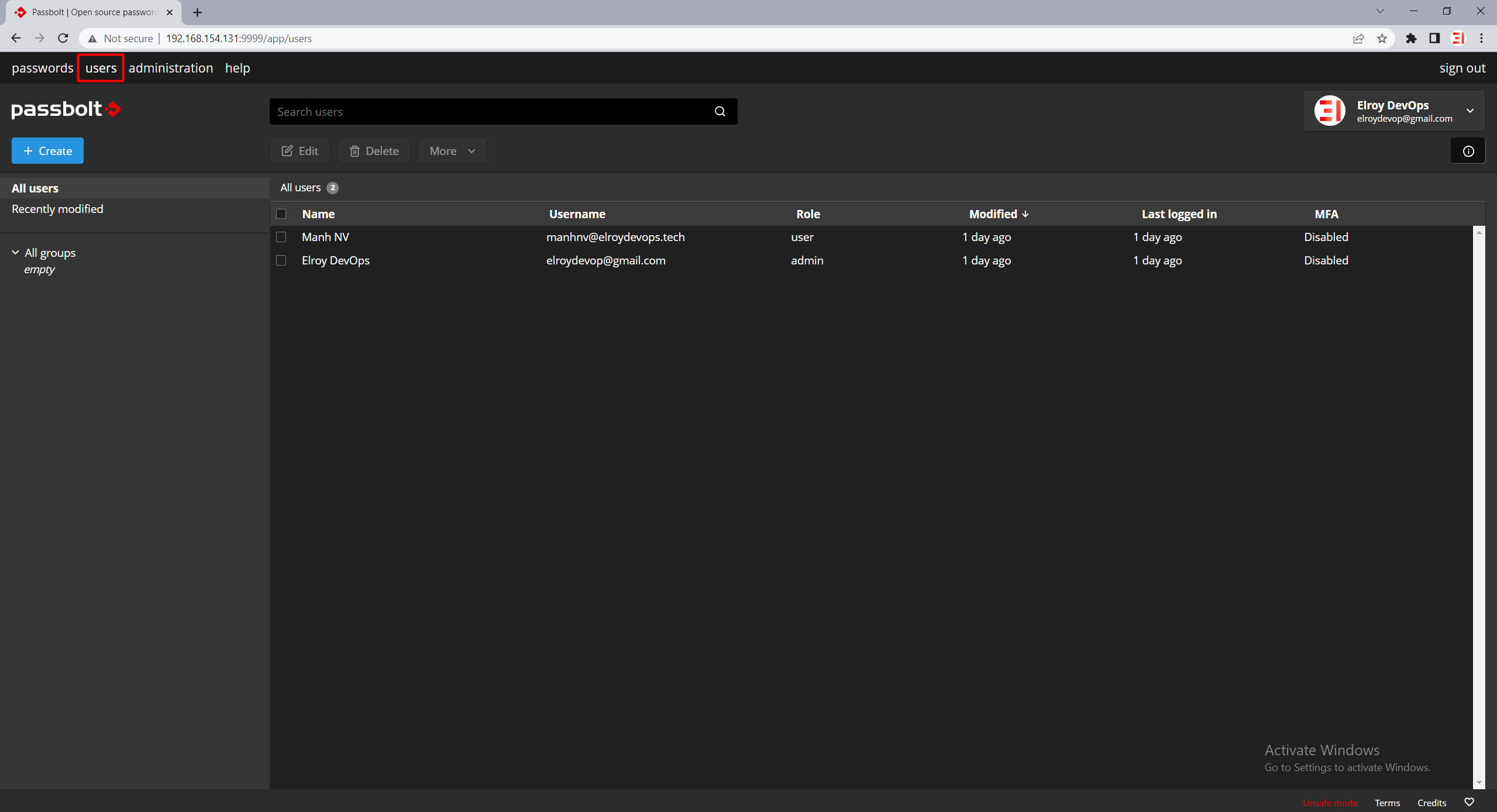
Task: Sort by the Username column header
Action: point(577,214)
